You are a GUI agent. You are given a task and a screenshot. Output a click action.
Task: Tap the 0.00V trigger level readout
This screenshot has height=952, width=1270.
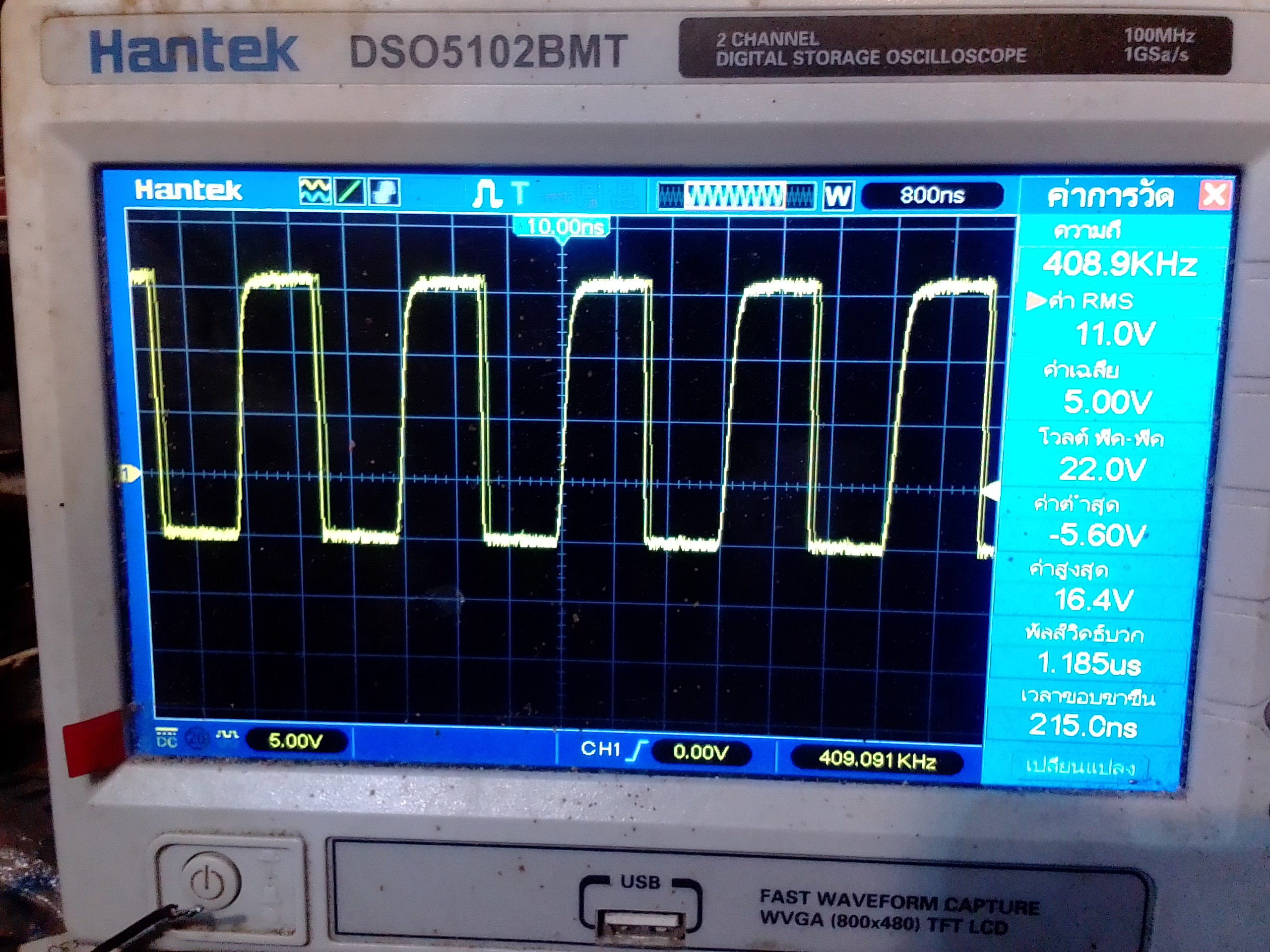[701, 752]
